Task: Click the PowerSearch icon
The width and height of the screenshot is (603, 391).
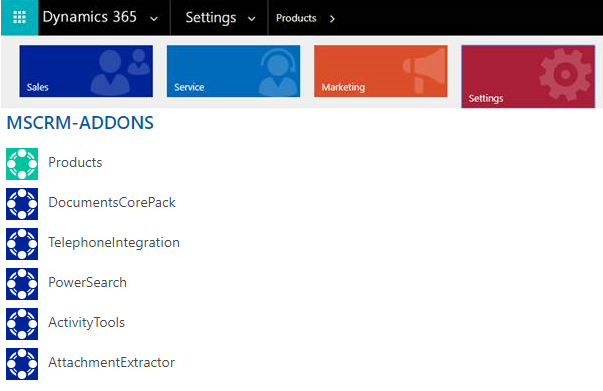Action: click(x=22, y=284)
